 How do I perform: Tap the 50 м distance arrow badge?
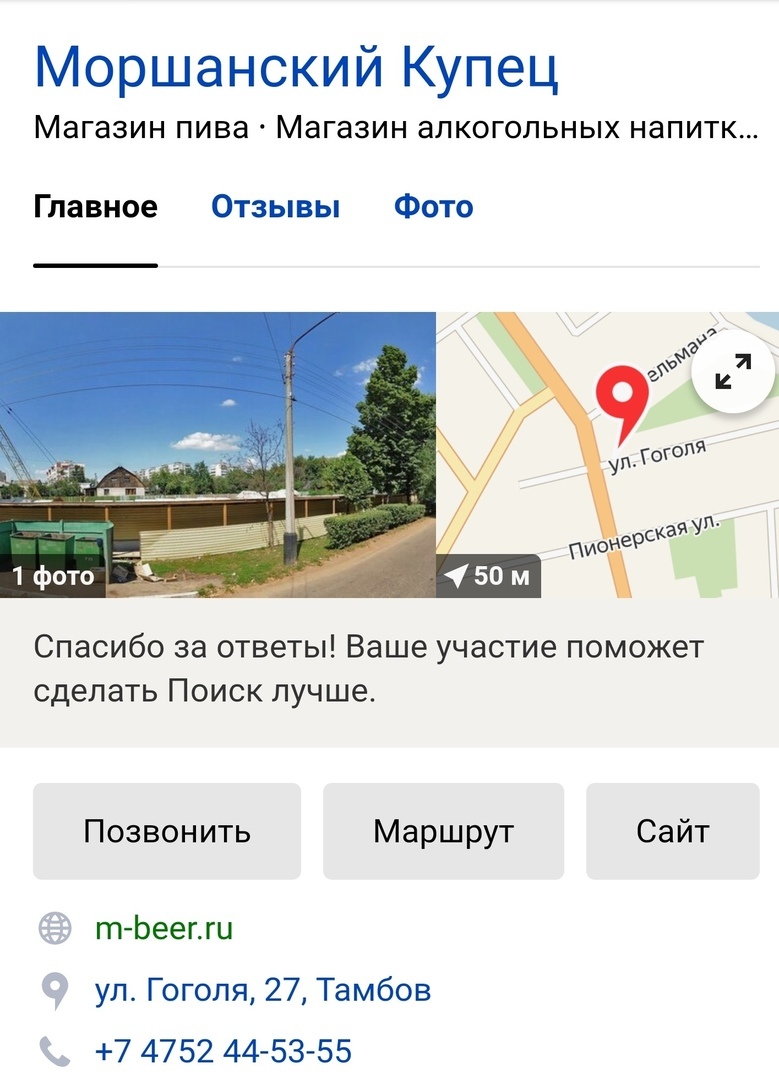click(488, 576)
